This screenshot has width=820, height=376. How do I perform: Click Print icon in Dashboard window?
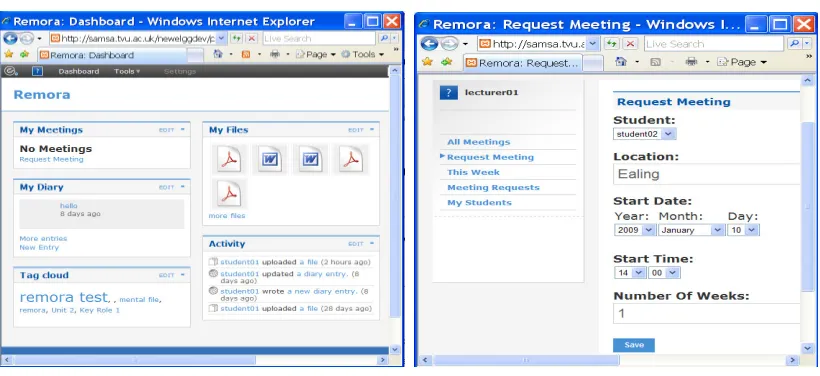point(275,54)
